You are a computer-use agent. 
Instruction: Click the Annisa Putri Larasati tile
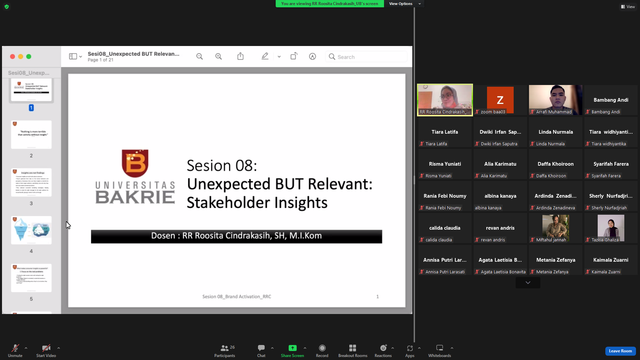445,260
